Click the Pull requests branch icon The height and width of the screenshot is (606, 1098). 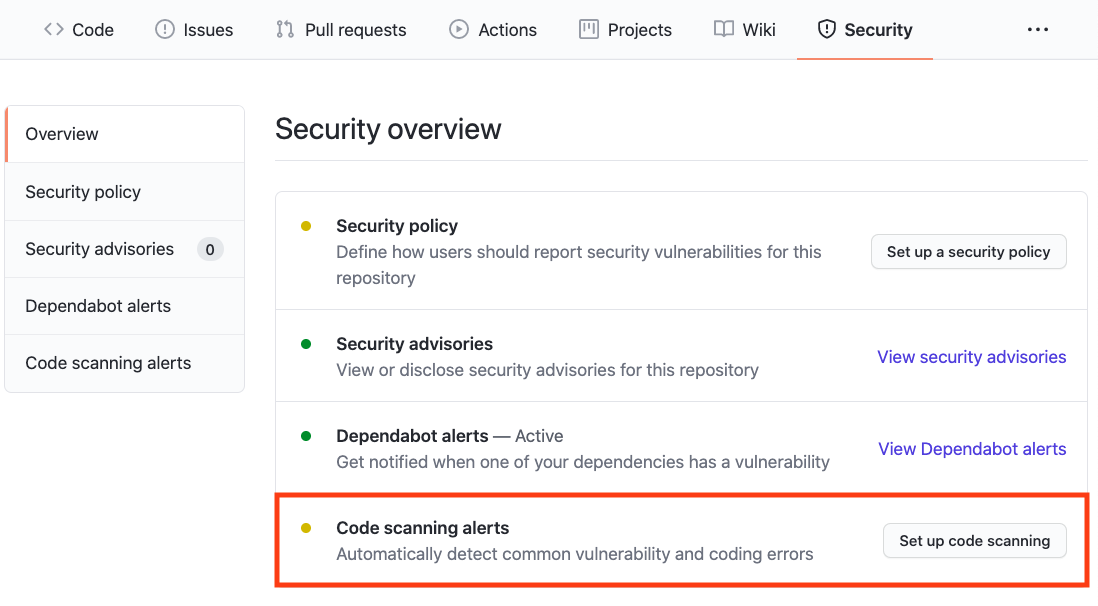[285, 29]
